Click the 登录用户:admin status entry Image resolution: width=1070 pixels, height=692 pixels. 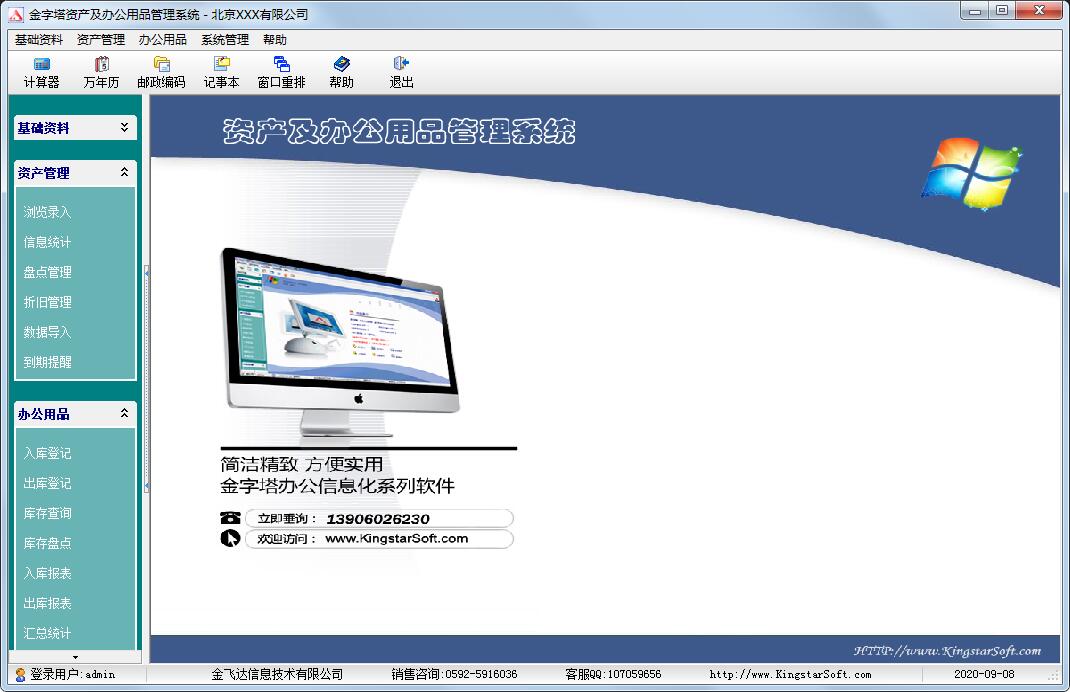pos(72,674)
